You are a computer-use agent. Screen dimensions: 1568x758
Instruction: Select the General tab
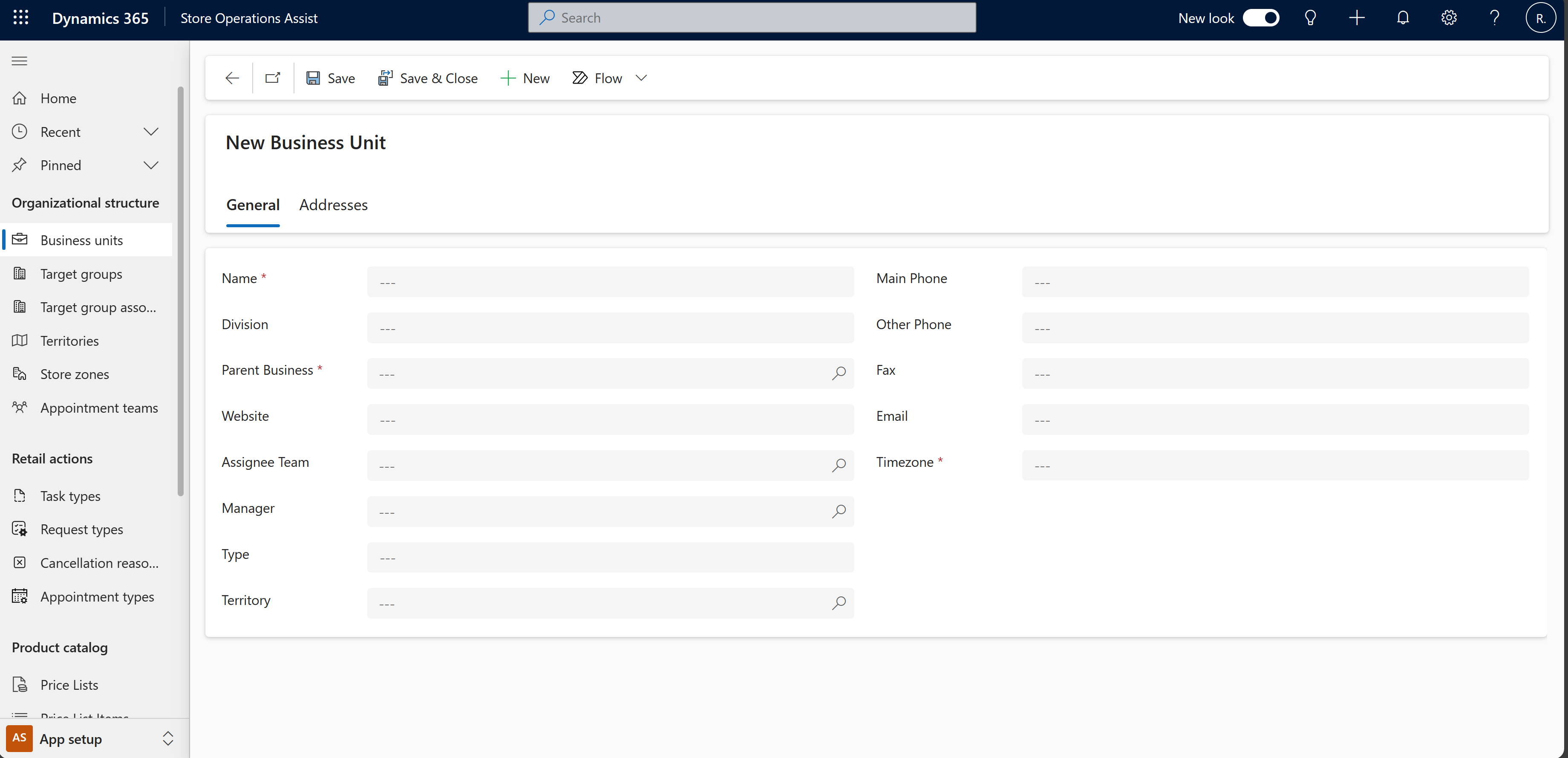[x=253, y=205]
